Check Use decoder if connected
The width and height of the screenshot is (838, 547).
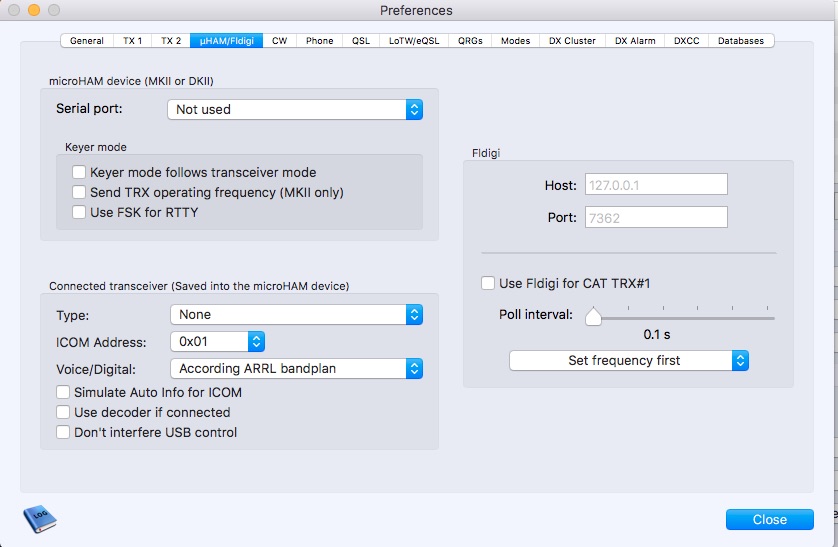63,412
